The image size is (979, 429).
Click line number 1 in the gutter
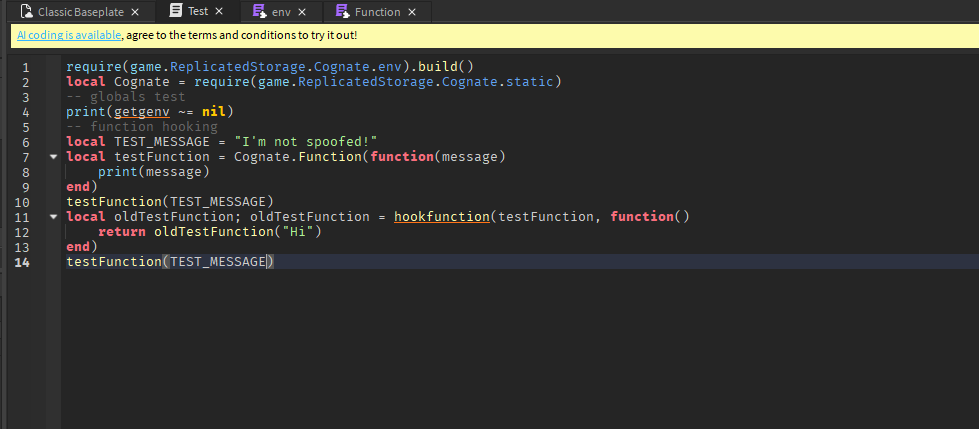tap(26, 67)
